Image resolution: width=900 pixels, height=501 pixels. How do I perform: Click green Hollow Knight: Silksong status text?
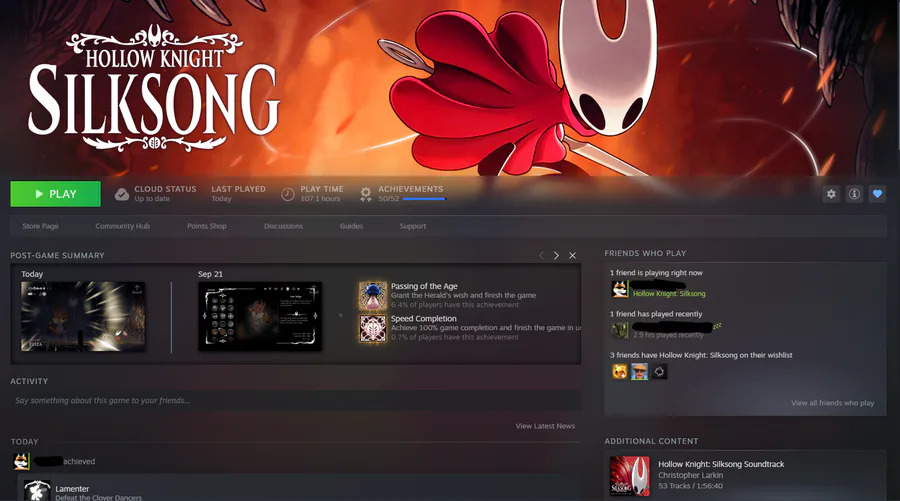point(669,293)
